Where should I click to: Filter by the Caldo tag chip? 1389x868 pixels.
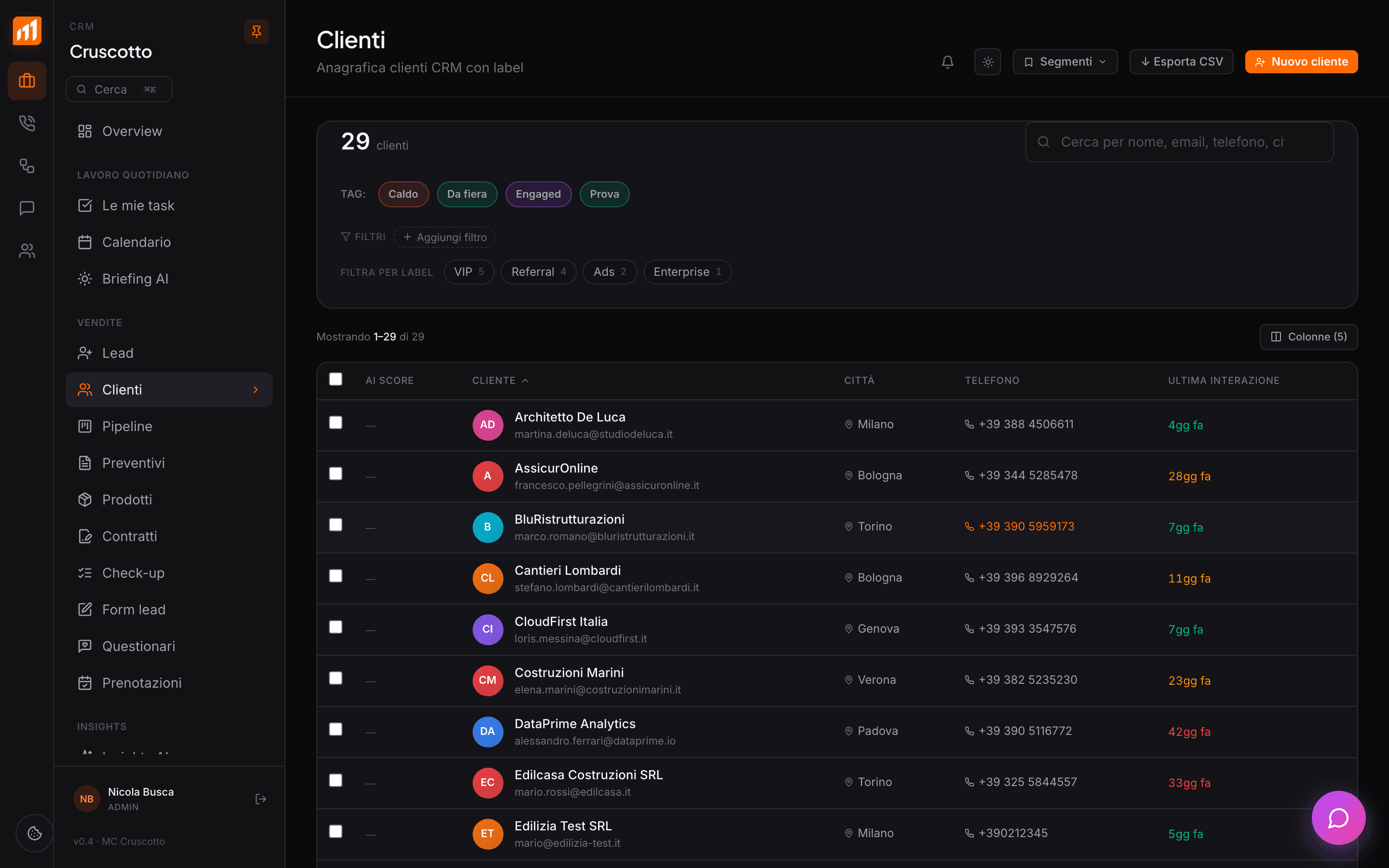coord(403,194)
